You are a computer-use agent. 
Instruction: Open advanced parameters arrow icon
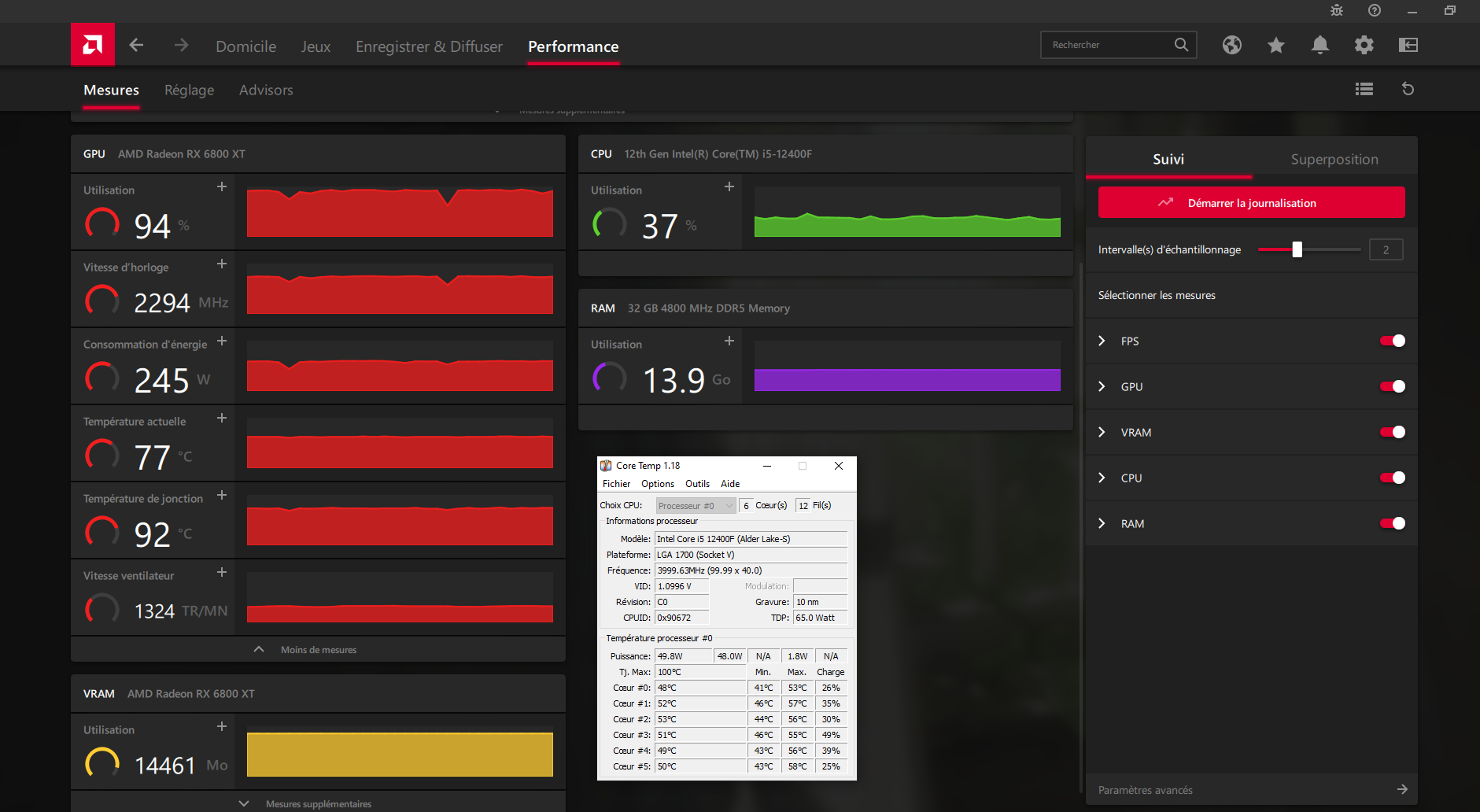1402,789
